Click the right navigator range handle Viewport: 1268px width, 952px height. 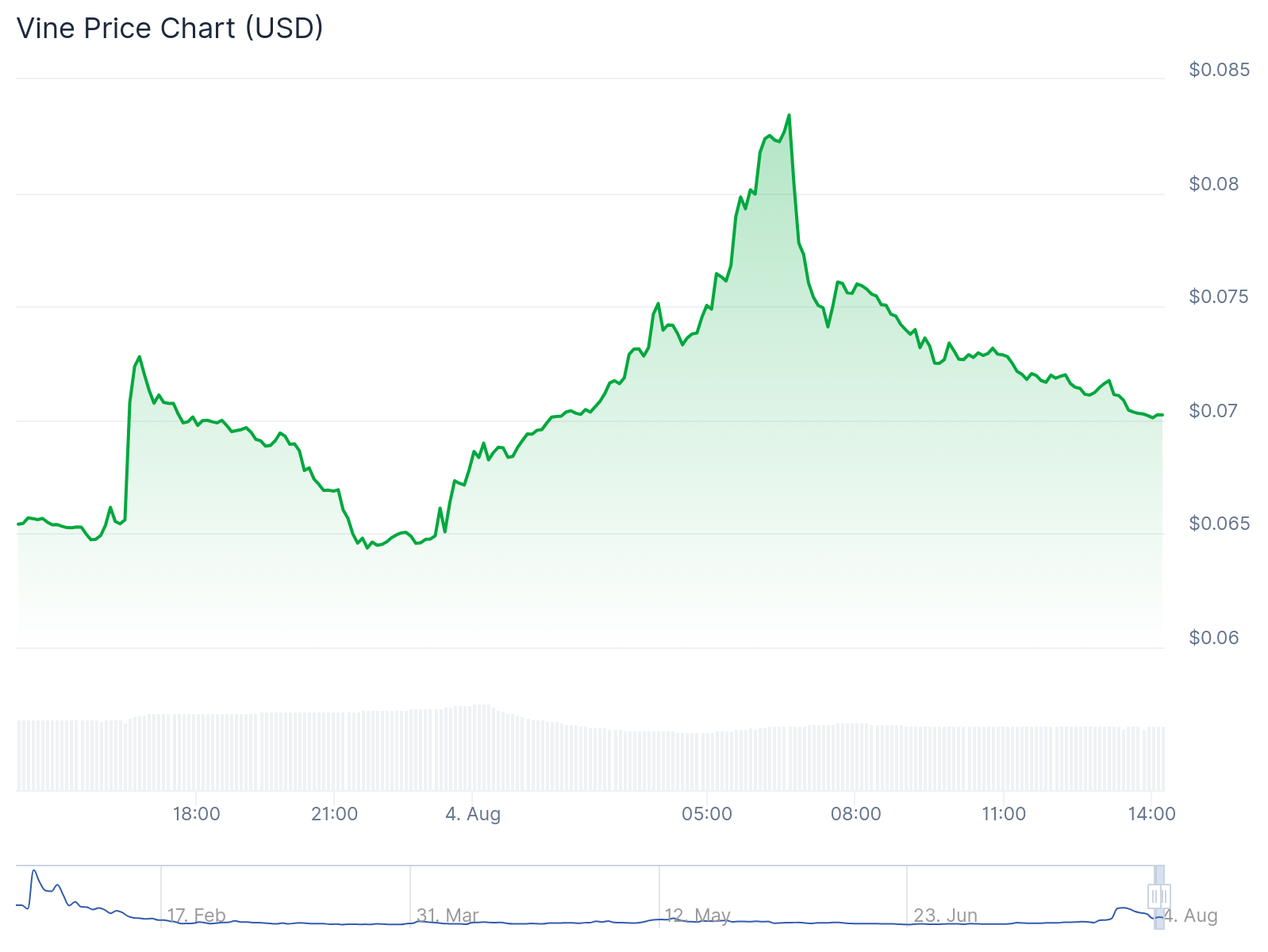pyautogui.click(x=1166, y=896)
